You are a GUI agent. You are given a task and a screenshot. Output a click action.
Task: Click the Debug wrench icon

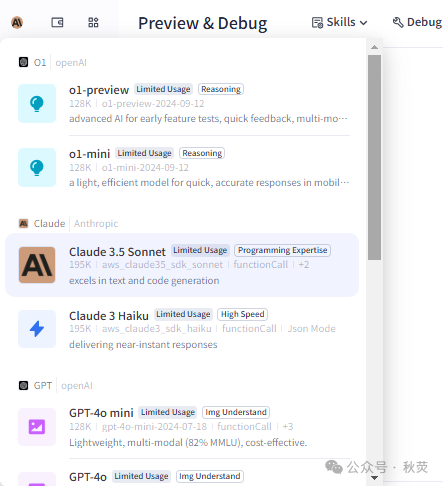coord(398,22)
